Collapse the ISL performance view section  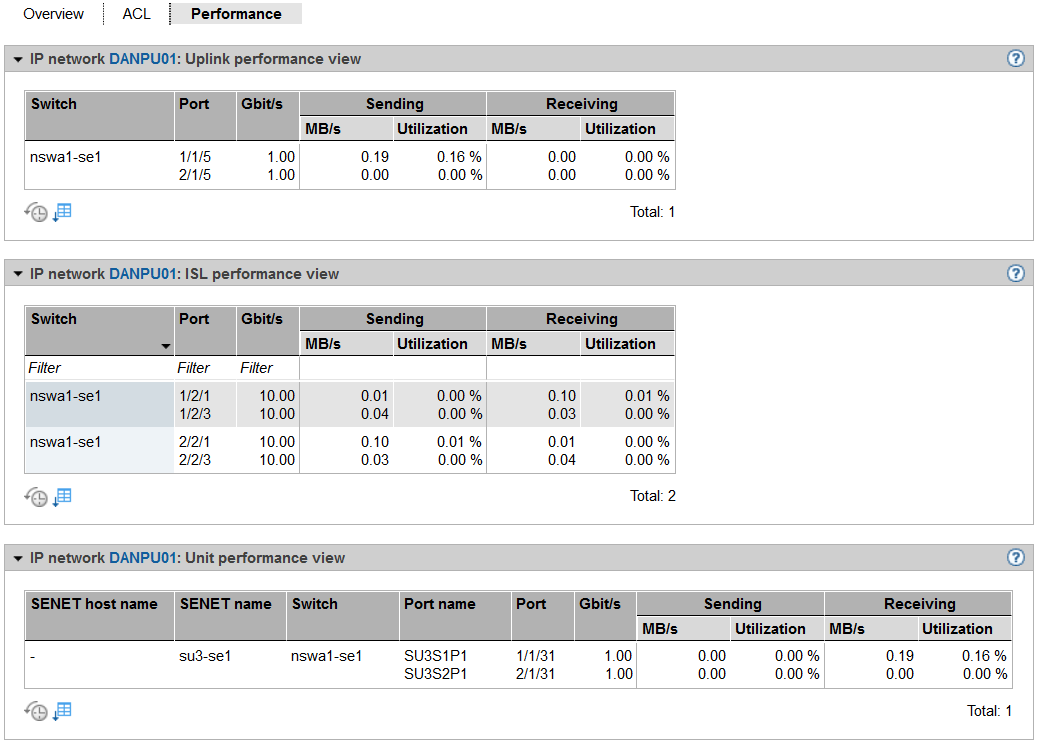click(x=17, y=275)
